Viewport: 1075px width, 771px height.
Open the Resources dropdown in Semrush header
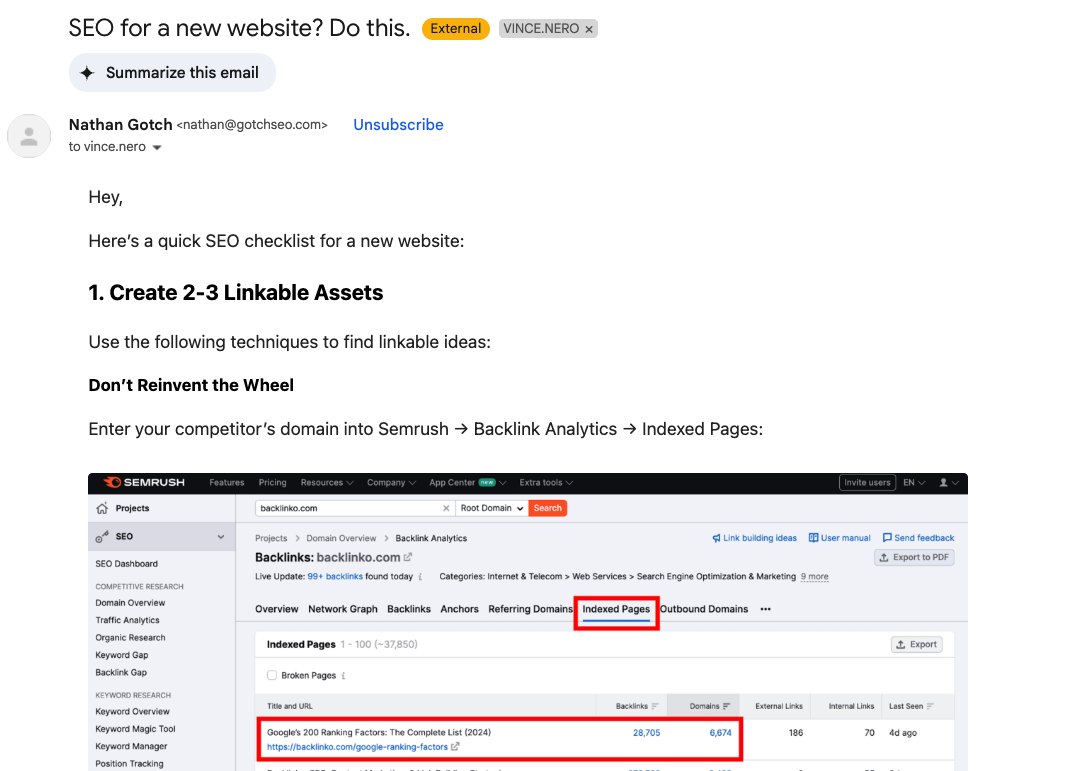coord(327,482)
